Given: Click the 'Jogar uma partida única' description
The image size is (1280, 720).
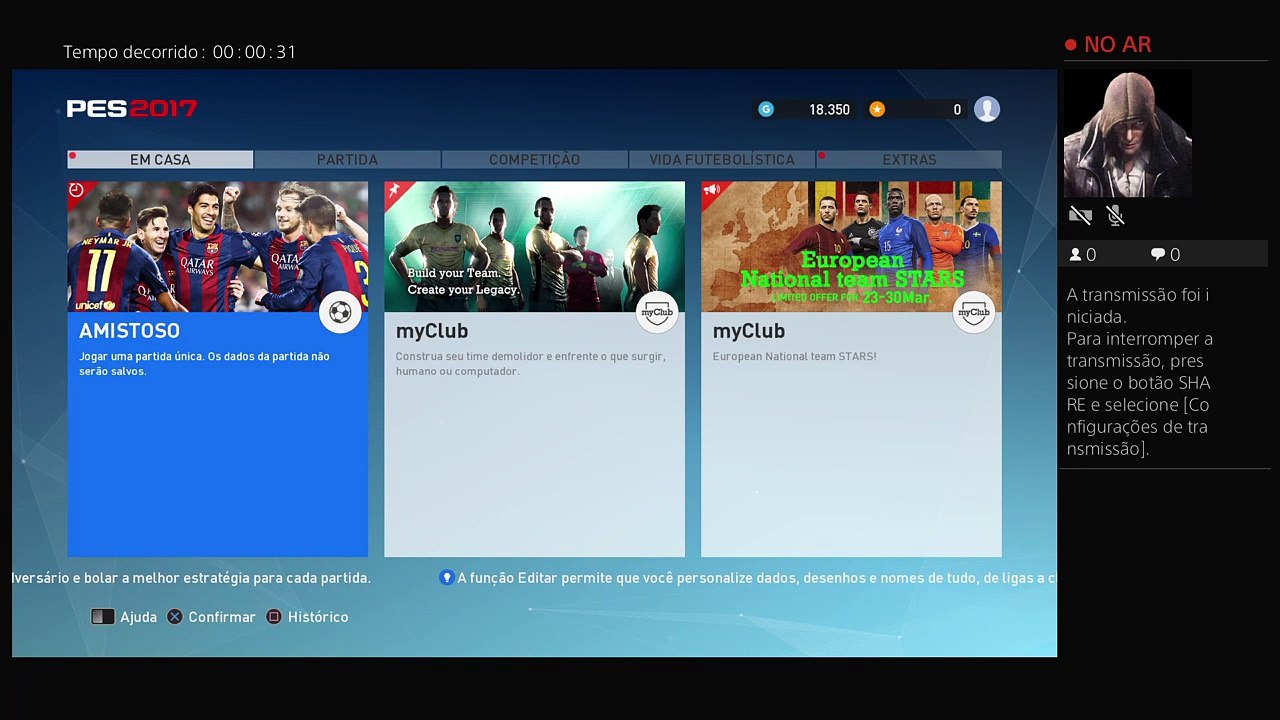Looking at the screenshot, I should 204,364.
